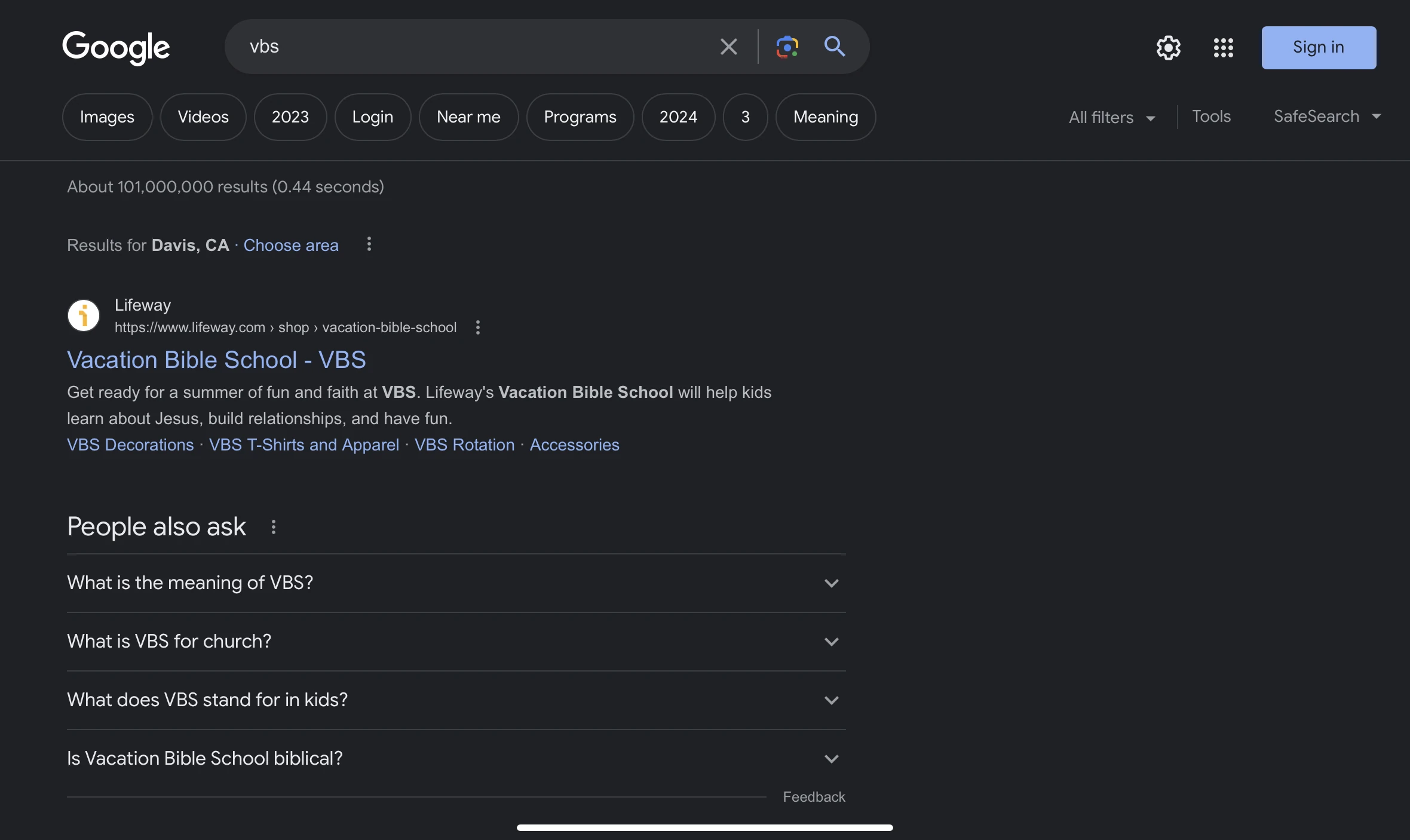Viewport: 1410px width, 840px height.
Task: Open the Lifeway result options menu
Action: tap(477, 327)
